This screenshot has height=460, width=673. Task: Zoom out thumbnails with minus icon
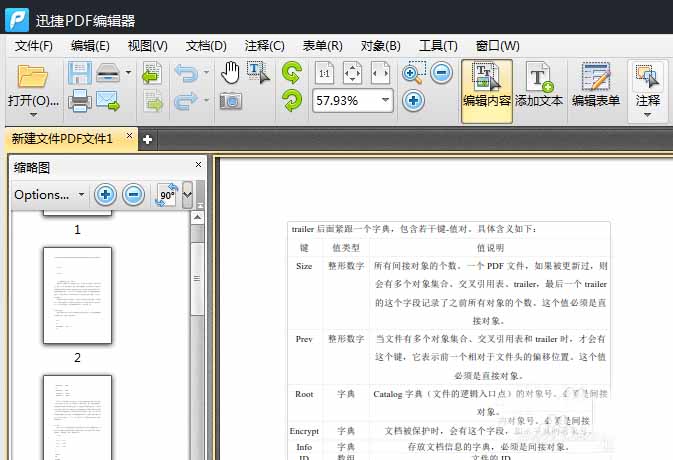pos(133,195)
